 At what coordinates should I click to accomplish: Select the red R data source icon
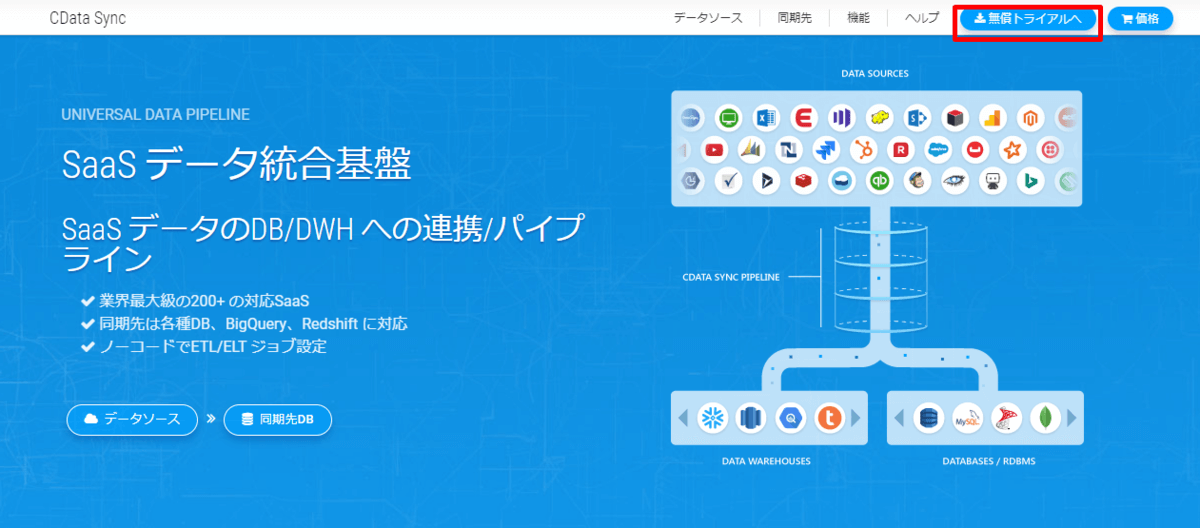(x=901, y=150)
